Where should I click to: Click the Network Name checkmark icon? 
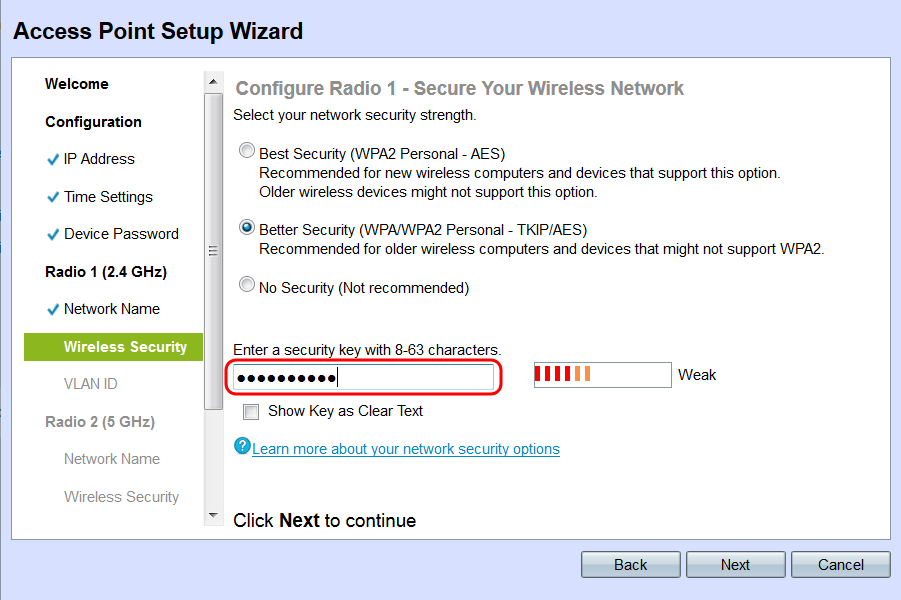point(53,310)
